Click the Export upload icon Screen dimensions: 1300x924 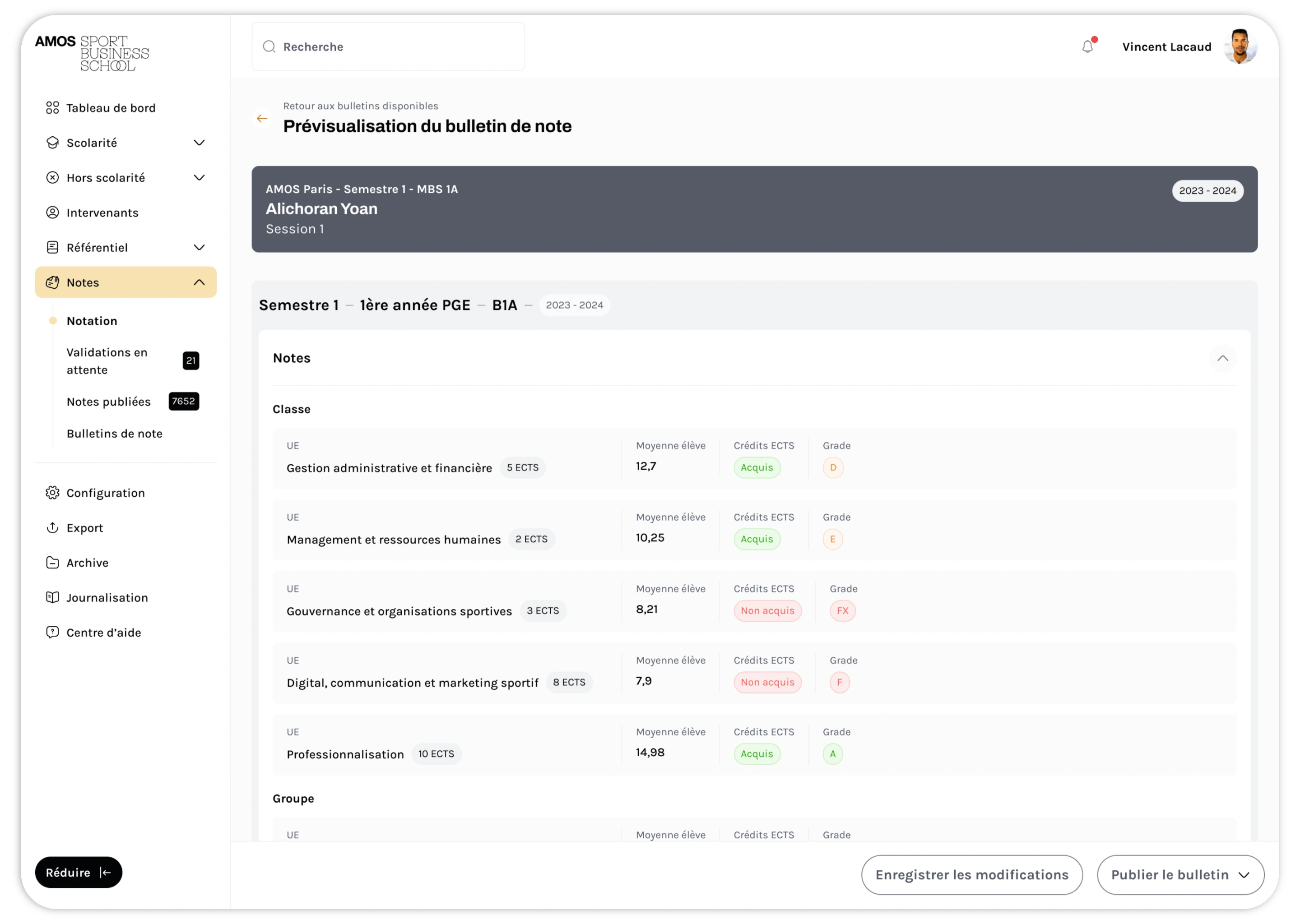pyautogui.click(x=52, y=527)
